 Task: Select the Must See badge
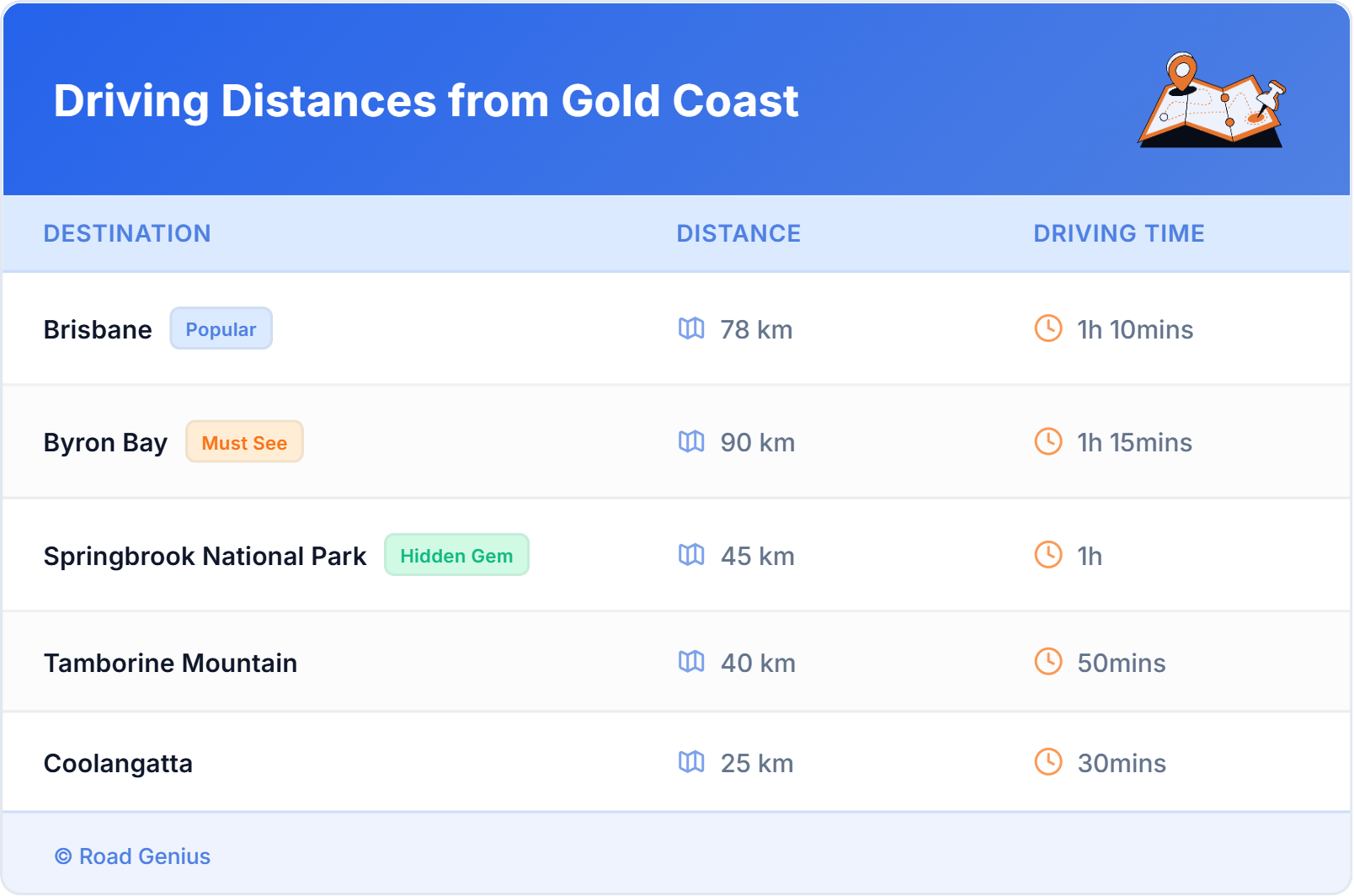[x=244, y=442]
